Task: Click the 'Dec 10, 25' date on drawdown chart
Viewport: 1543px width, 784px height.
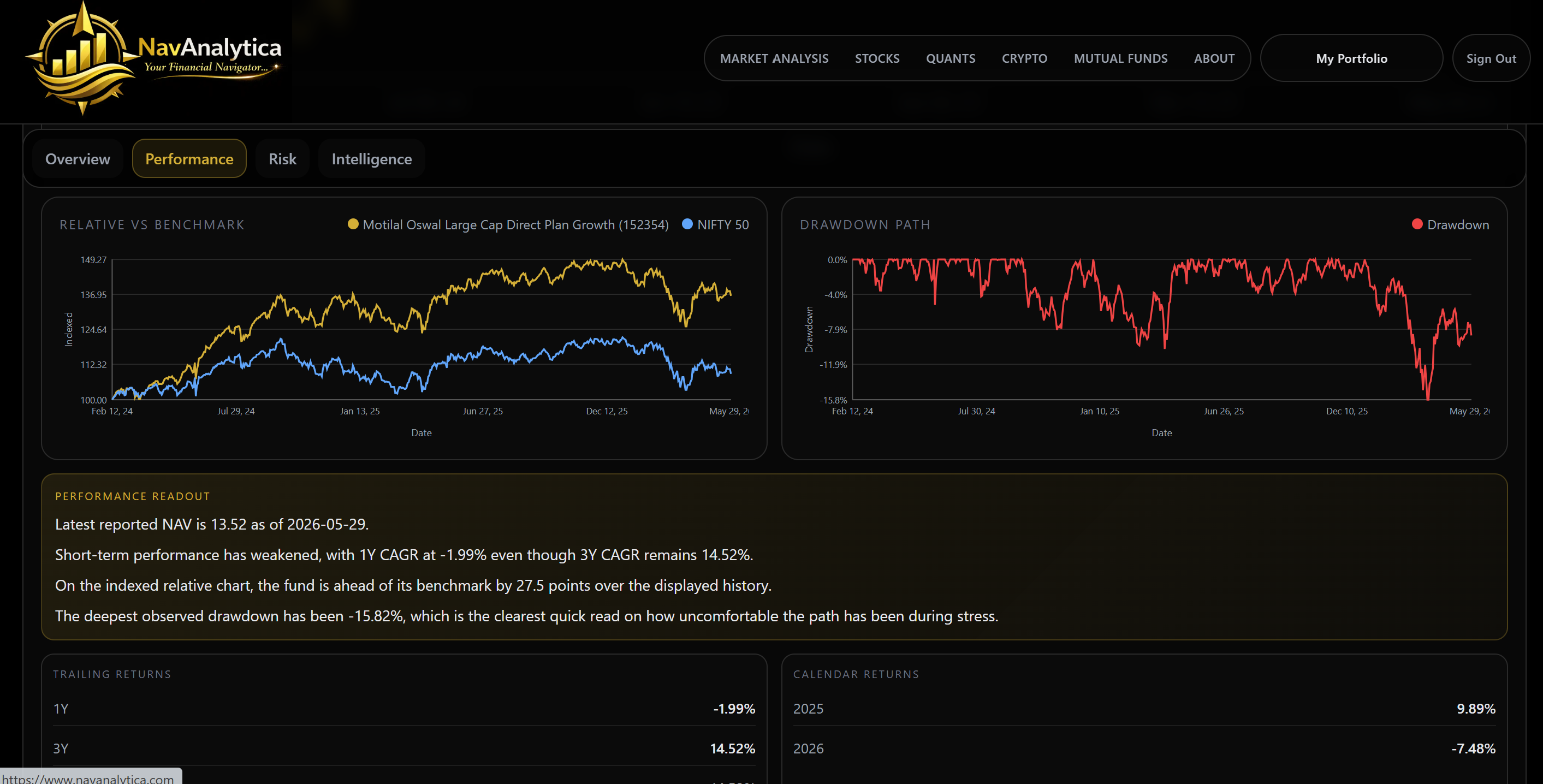Action: pyautogui.click(x=1347, y=411)
